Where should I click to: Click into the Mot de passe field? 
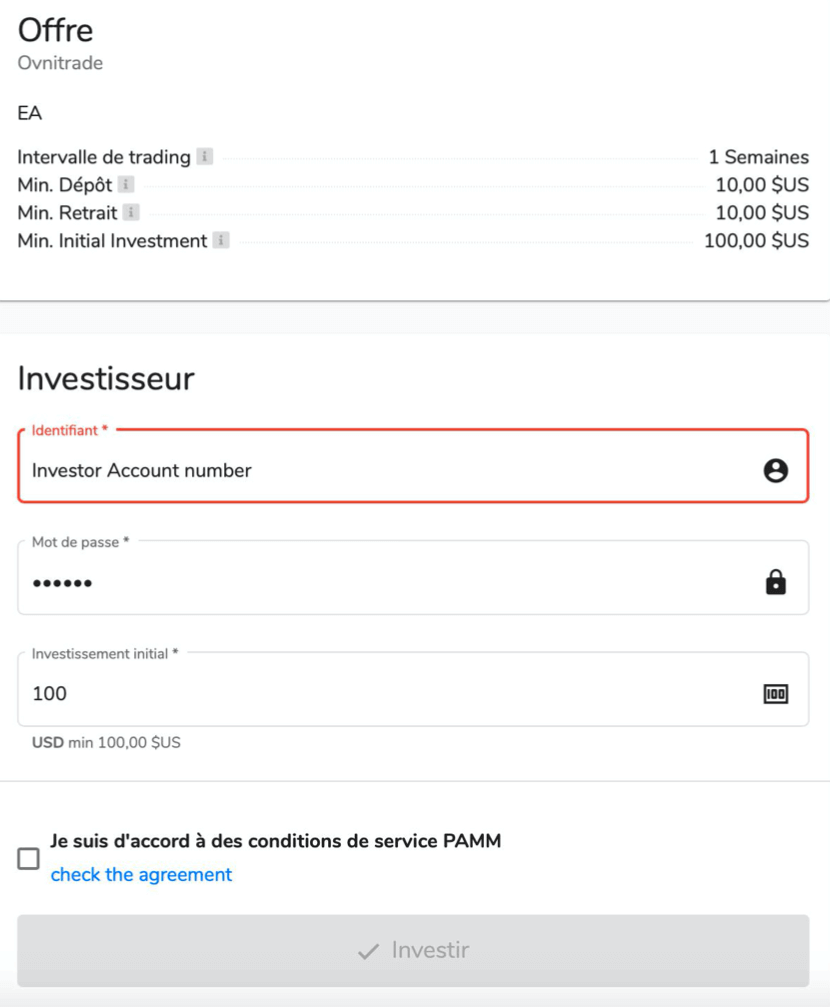380,583
